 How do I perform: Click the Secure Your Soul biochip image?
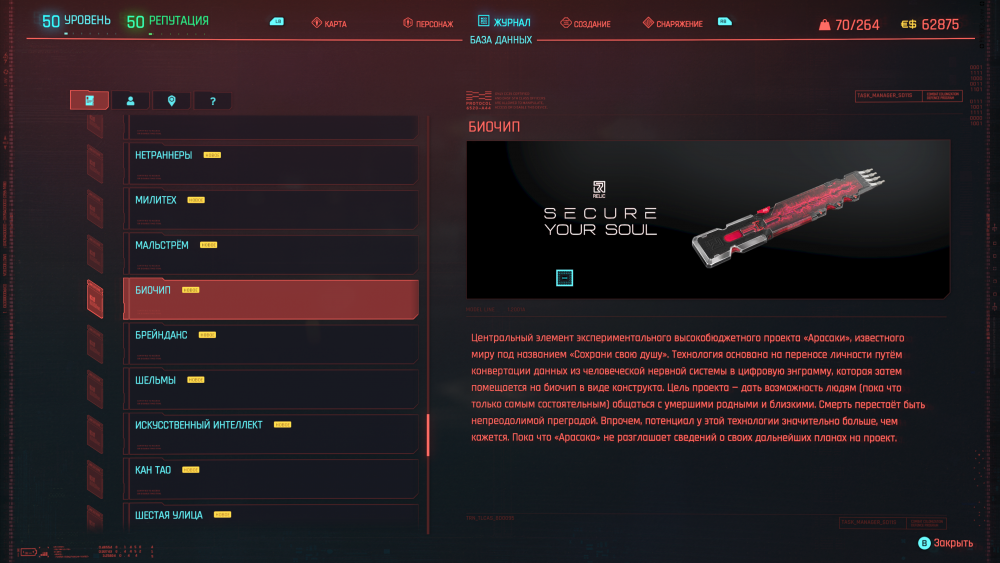(707, 218)
